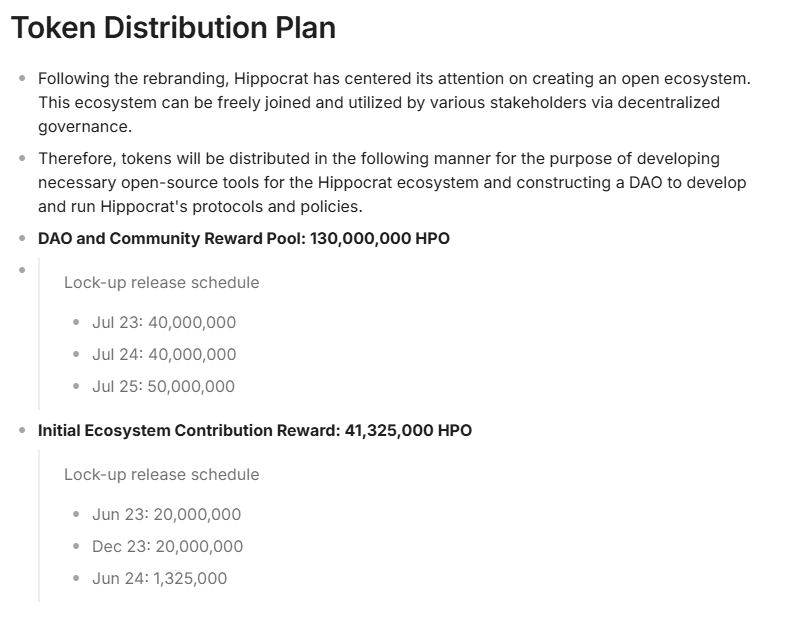Click Initial Ecosystem Contribution Reward line
Image resolution: width=785 pixels, height=622 pixels.
pyautogui.click(x=255, y=431)
